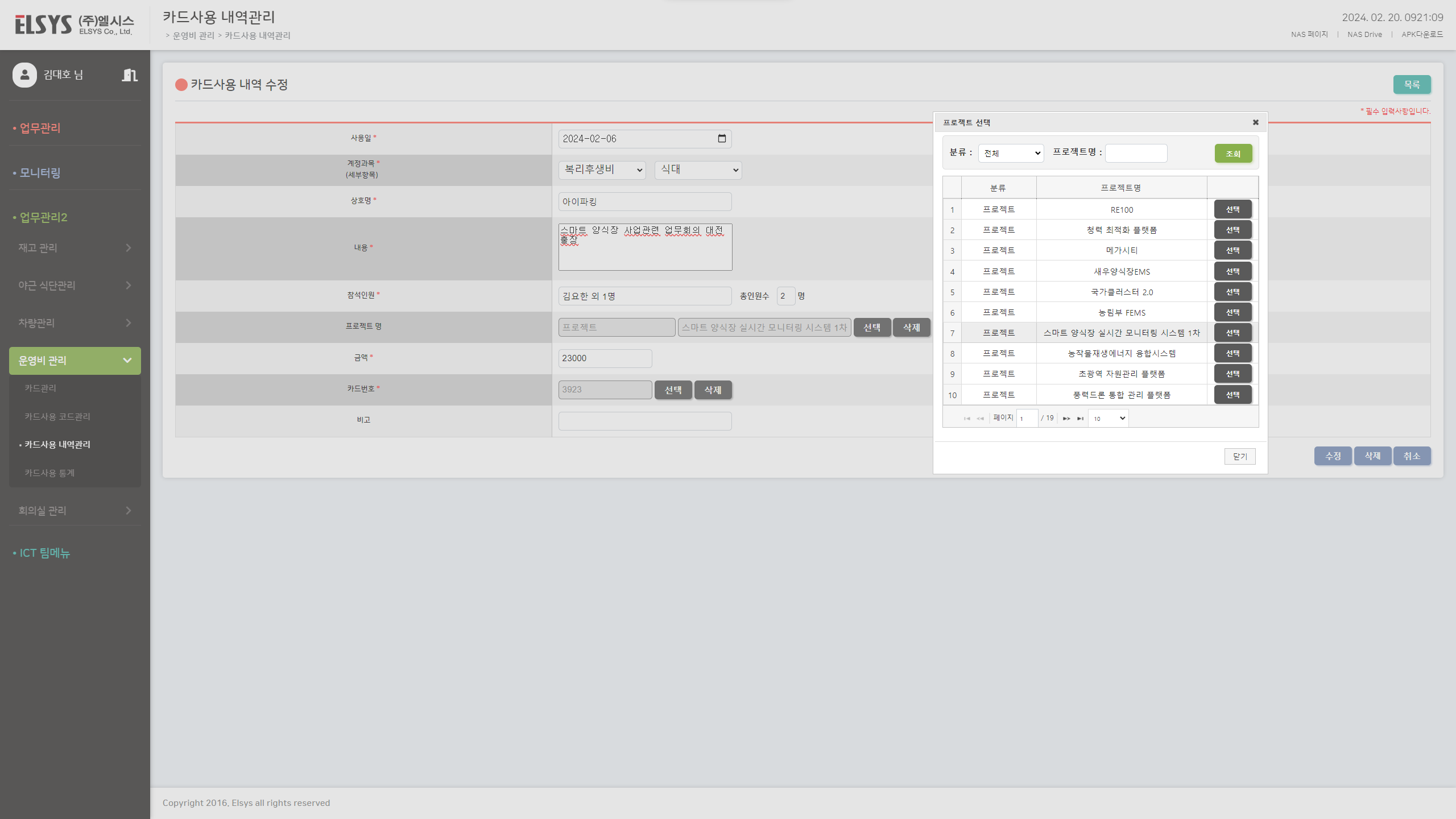Viewport: 1456px width, 819px height.
Task: Open the 분류 전체 dropdown
Action: [x=1011, y=153]
